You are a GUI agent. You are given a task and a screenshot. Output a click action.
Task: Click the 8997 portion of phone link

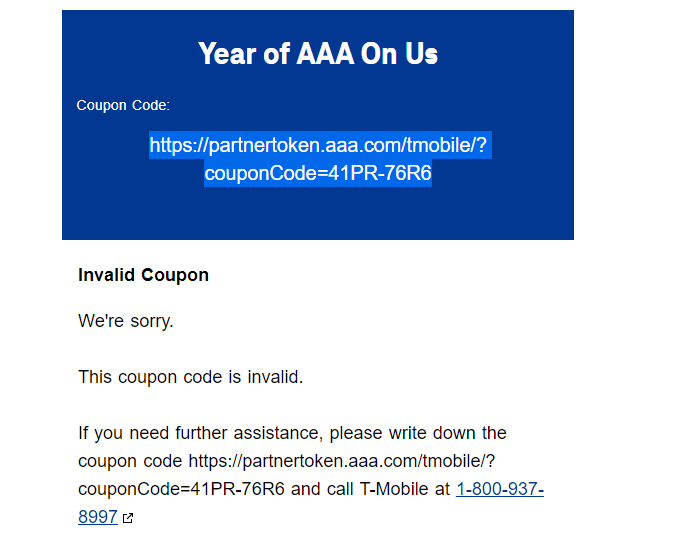tap(98, 516)
